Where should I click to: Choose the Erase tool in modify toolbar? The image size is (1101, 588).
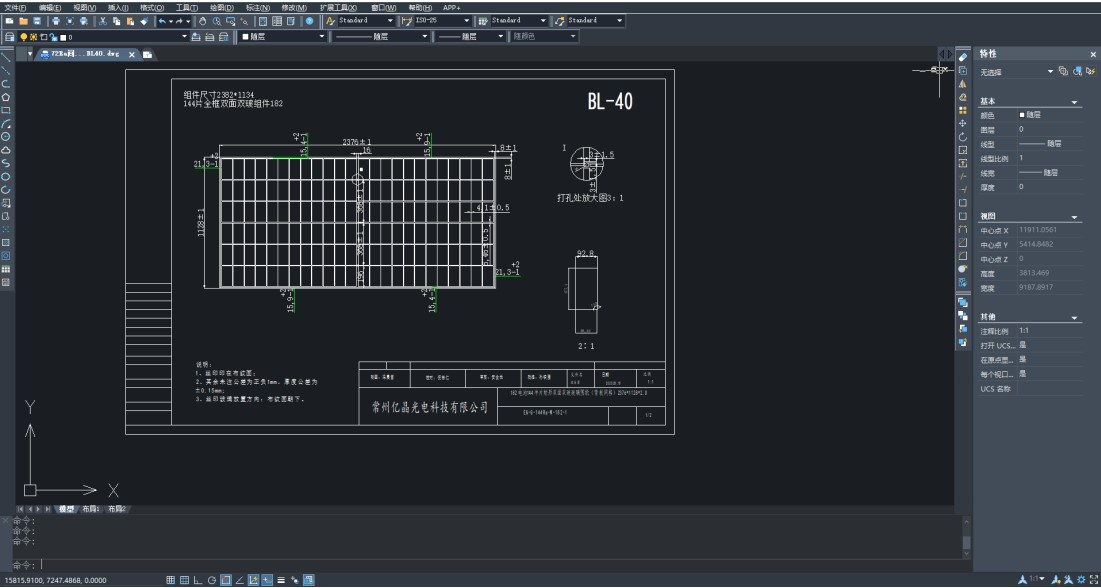[963, 57]
